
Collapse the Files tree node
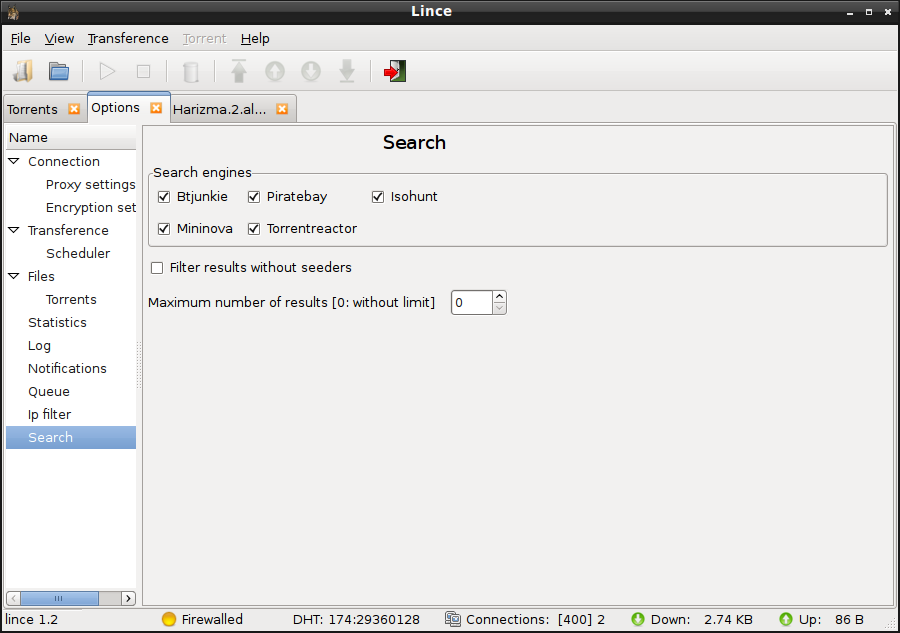(x=14, y=276)
